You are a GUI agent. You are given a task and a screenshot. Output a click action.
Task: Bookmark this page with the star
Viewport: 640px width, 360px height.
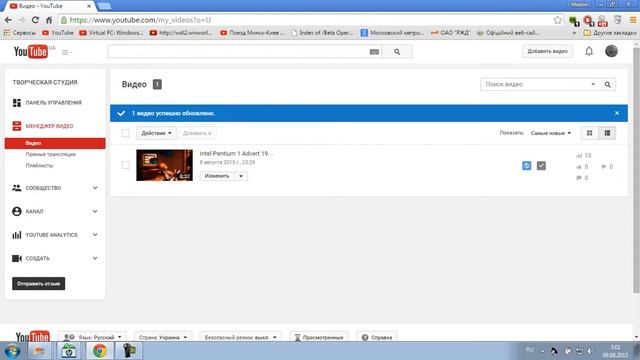click(558, 20)
